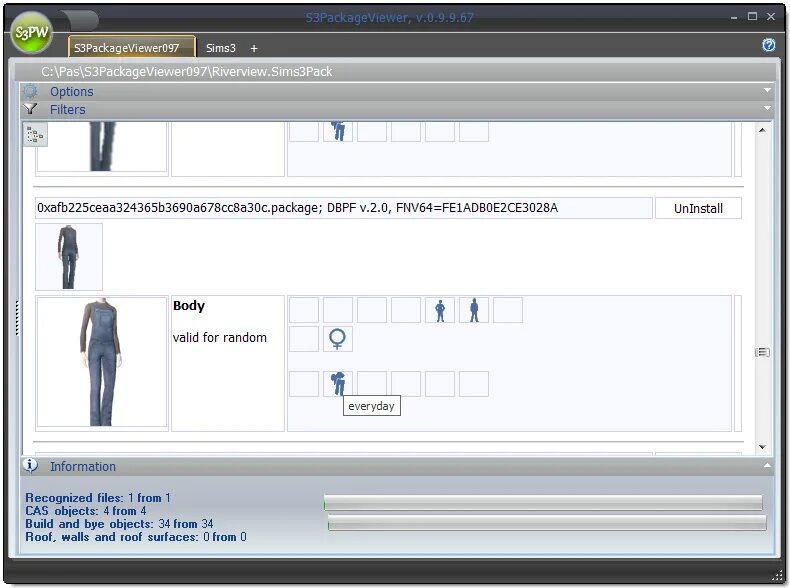The width and height of the screenshot is (790, 588).
Task: Click the 'valid for random' text
Action: point(220,337)
